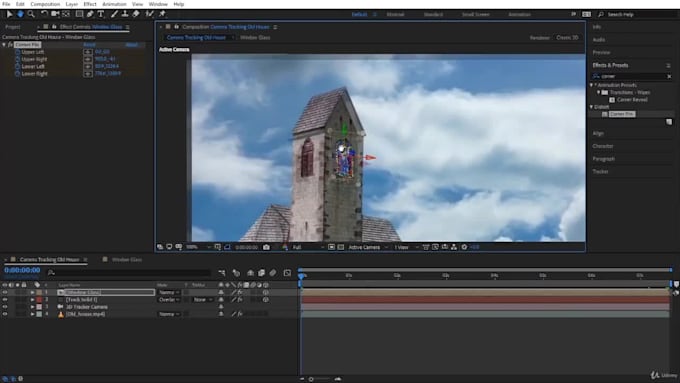Select the Roto Brush tool
The image size is (680, 383).
click(149, 14)
